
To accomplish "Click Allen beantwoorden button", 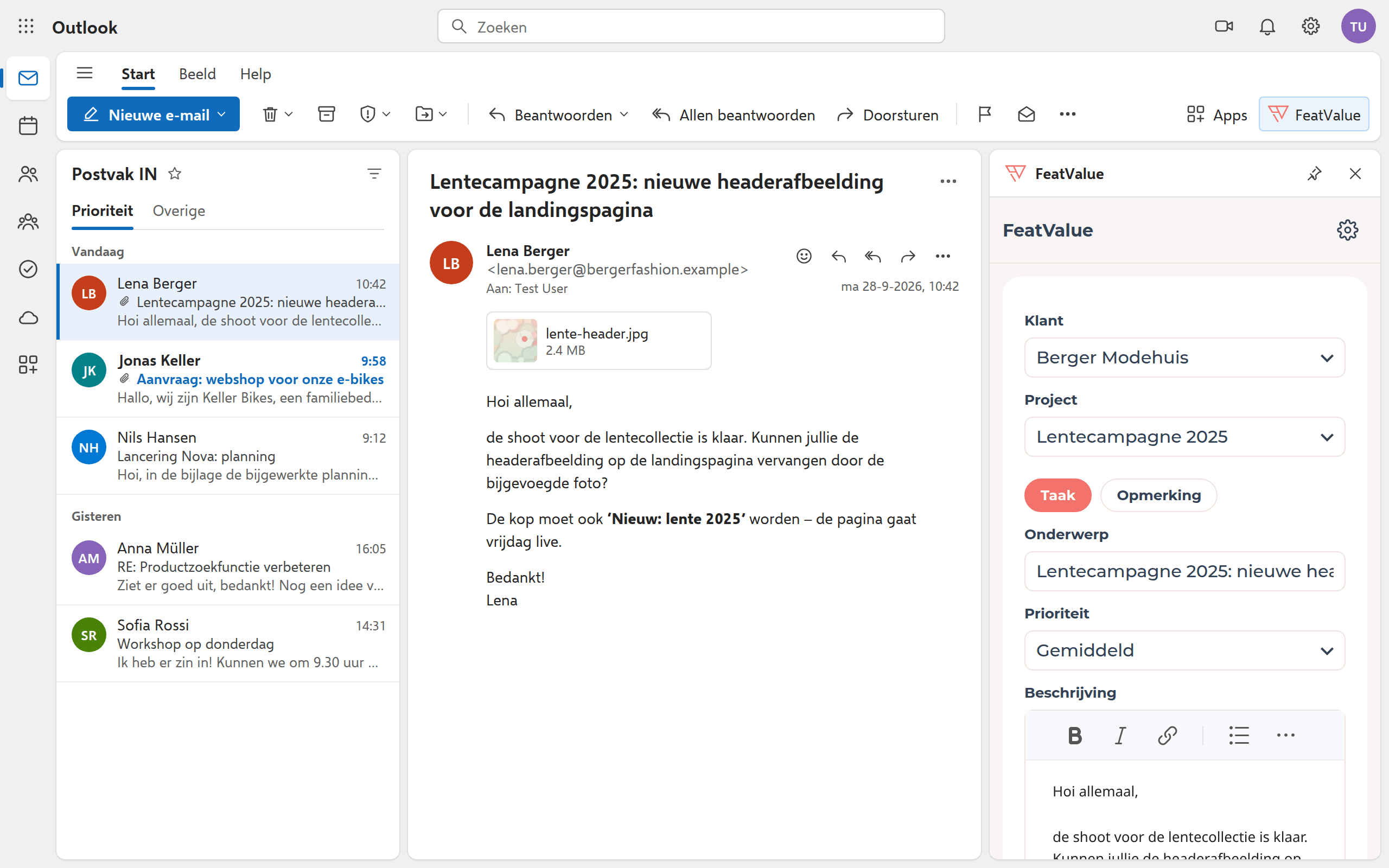I will [x=734, y=114].
